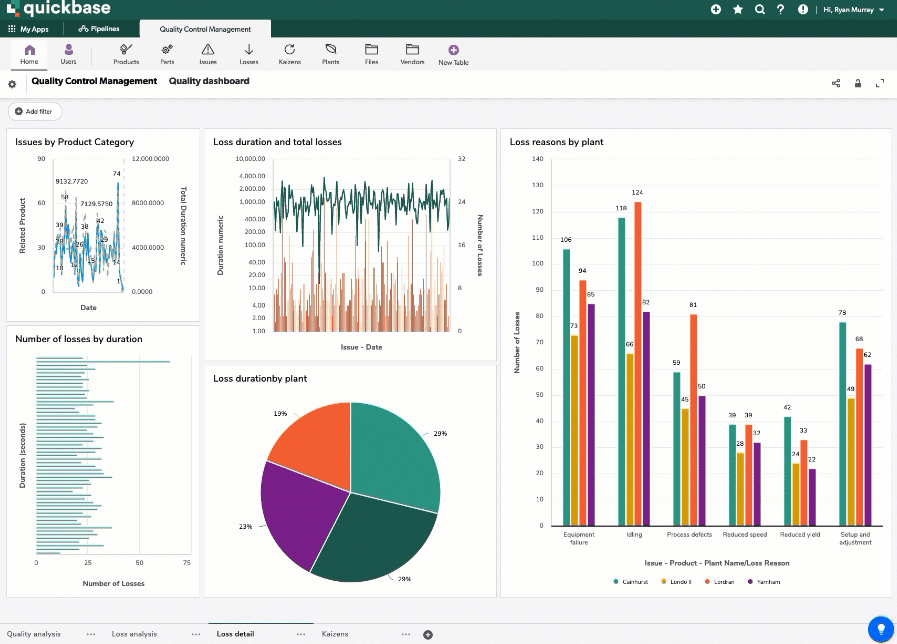This screenshot has width=897, height=644.
Task: Switch to the Loss analysis tab
Action: (134, 634)
